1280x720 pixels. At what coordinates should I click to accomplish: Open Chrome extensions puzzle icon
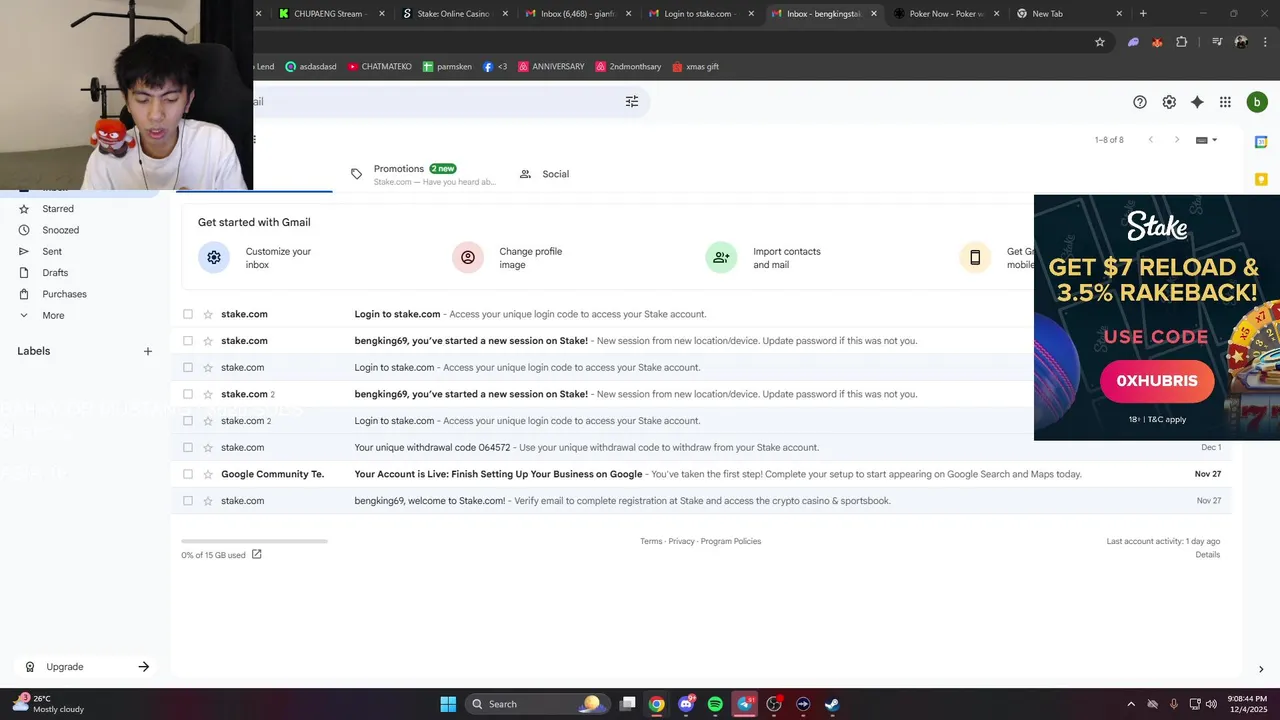pos(1182,42)
